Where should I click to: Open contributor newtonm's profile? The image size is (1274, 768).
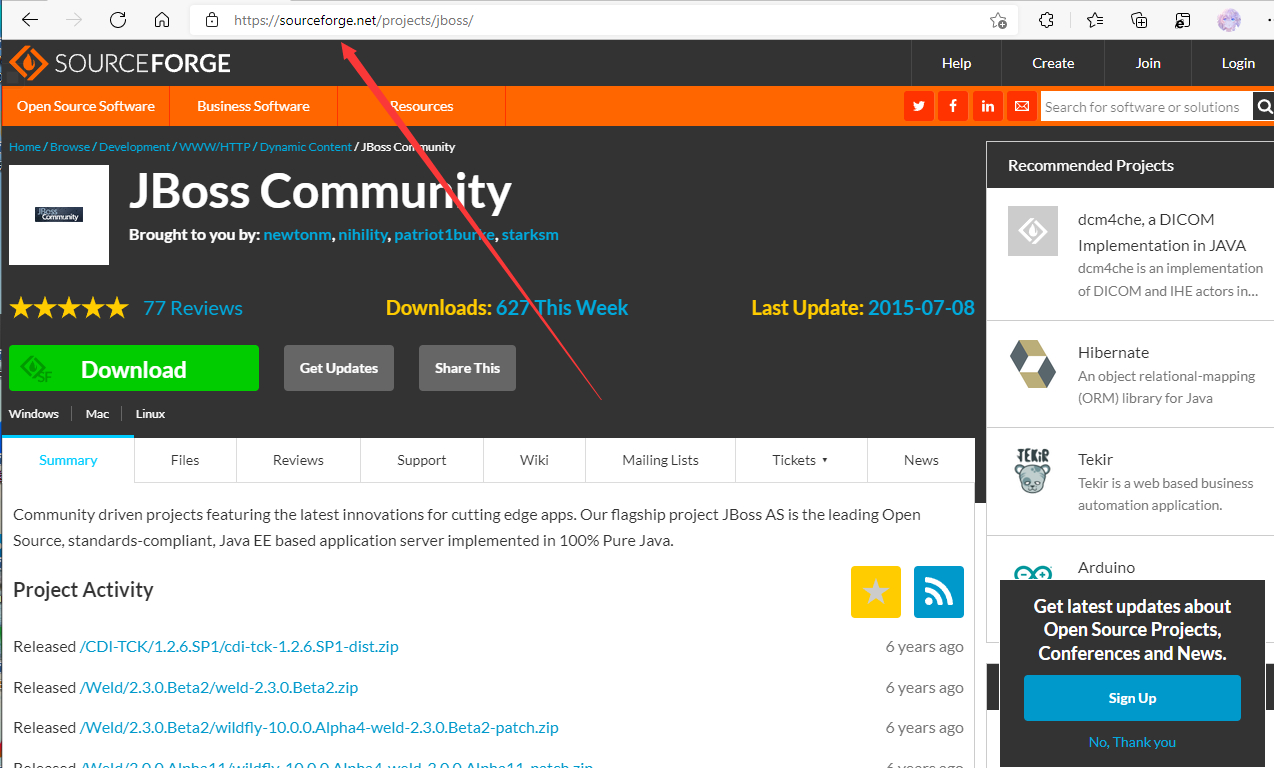[297, 235]
